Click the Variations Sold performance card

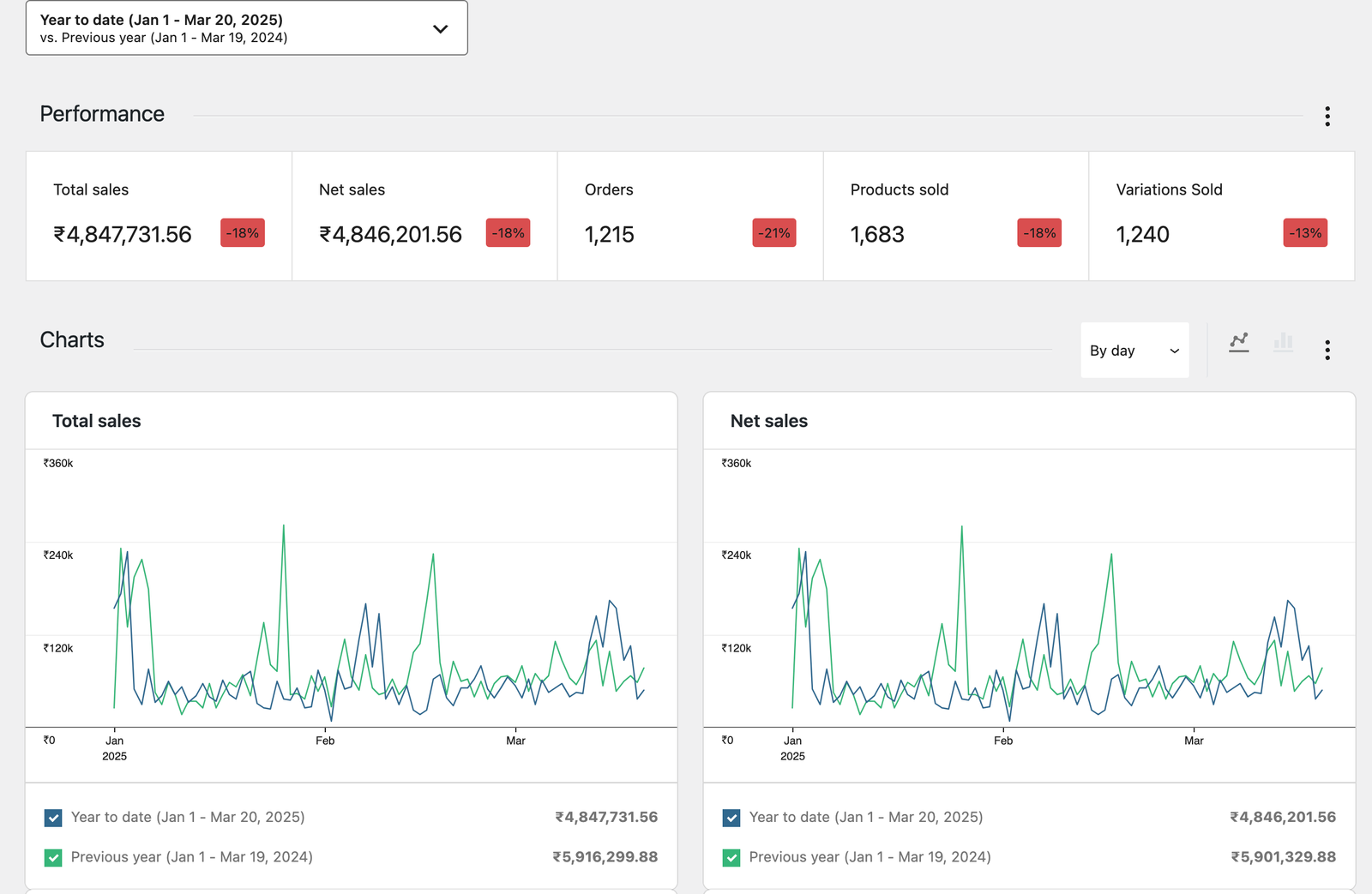click(1221, 216)
